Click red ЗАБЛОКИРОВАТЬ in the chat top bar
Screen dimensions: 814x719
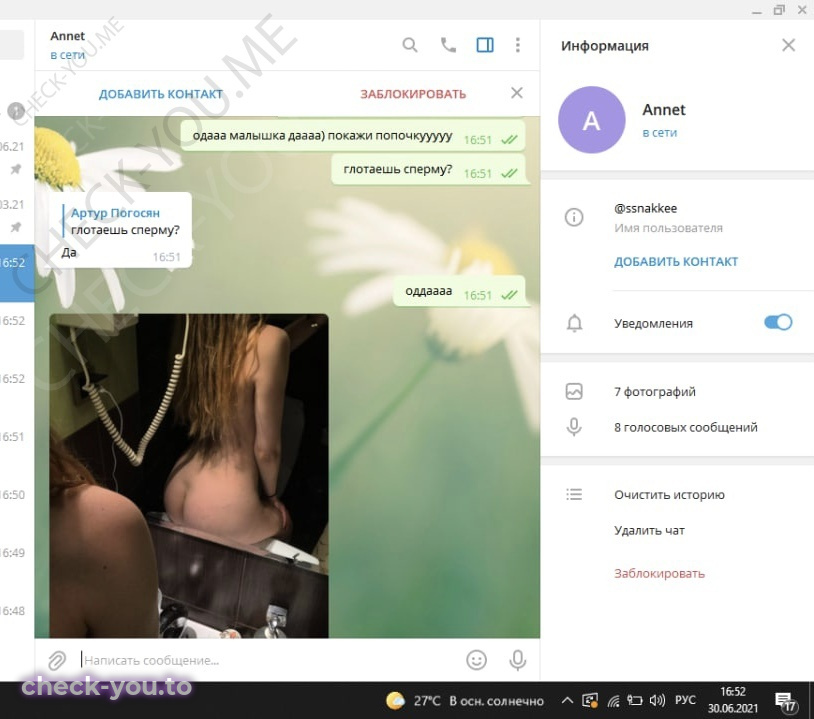413,94
